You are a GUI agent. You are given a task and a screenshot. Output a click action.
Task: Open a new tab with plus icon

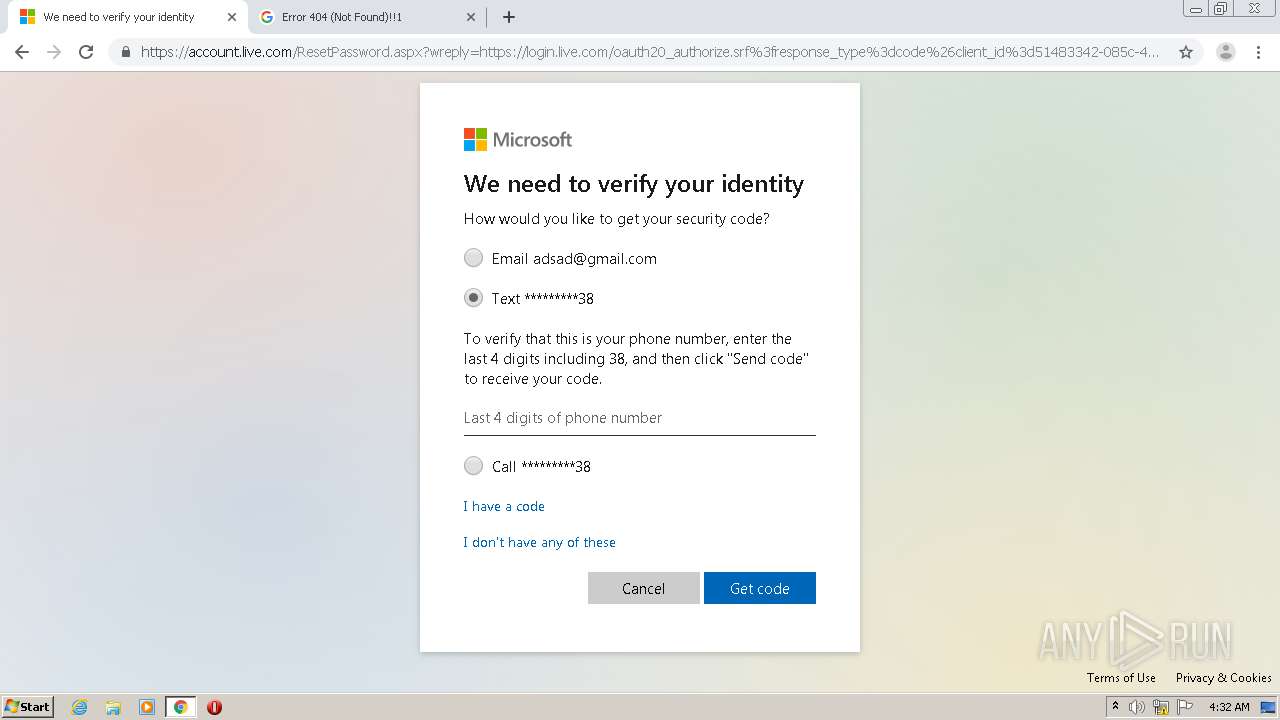(x=509, y=17)
